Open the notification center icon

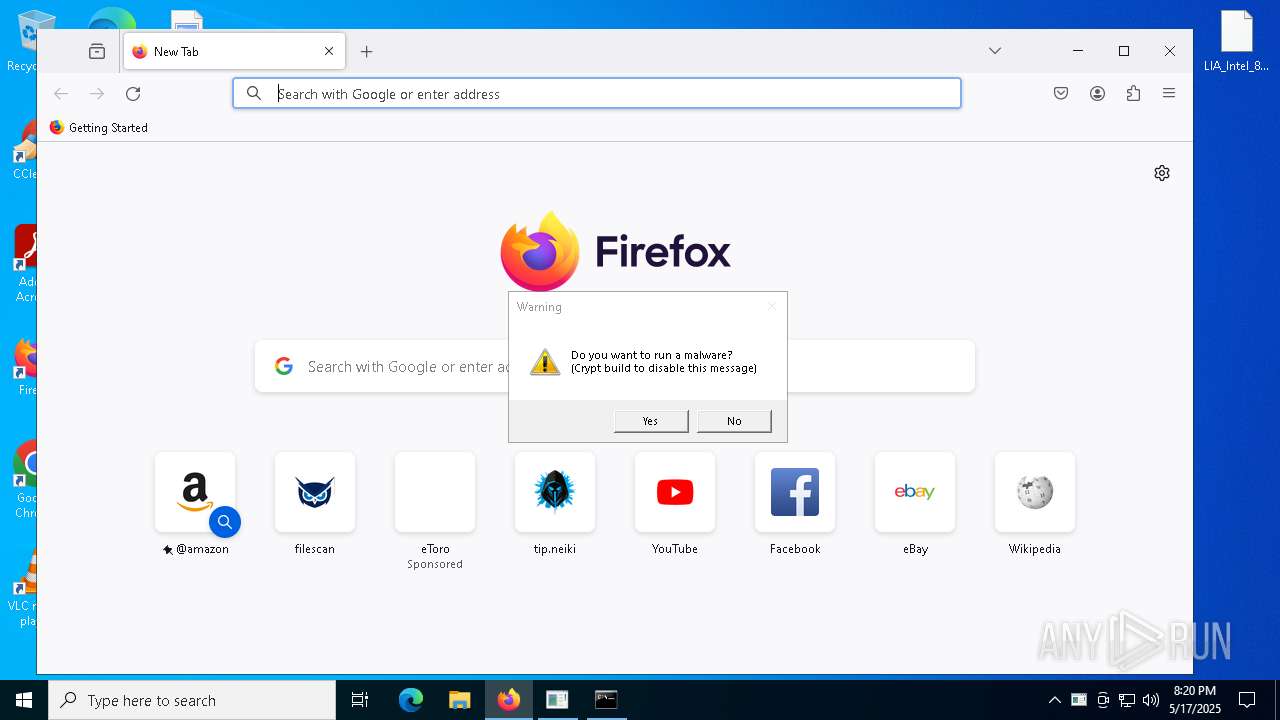(1247, 700)
